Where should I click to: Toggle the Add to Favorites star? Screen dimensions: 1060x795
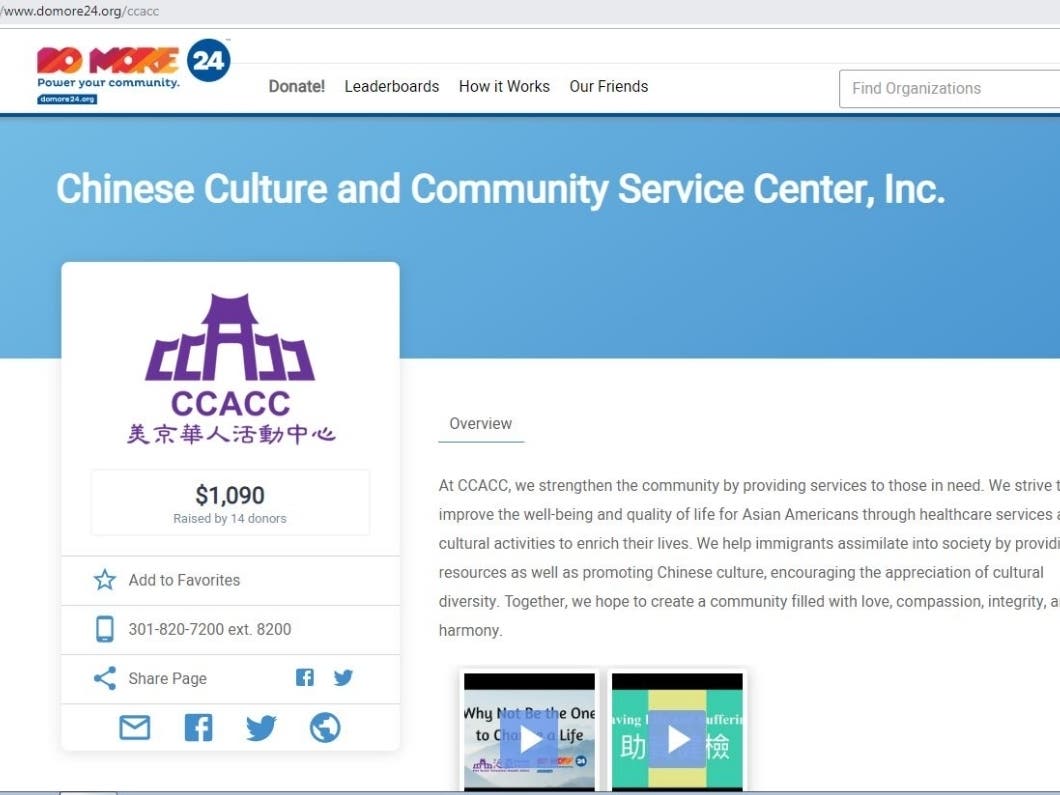pyautogui.click(x=105, y=580)
